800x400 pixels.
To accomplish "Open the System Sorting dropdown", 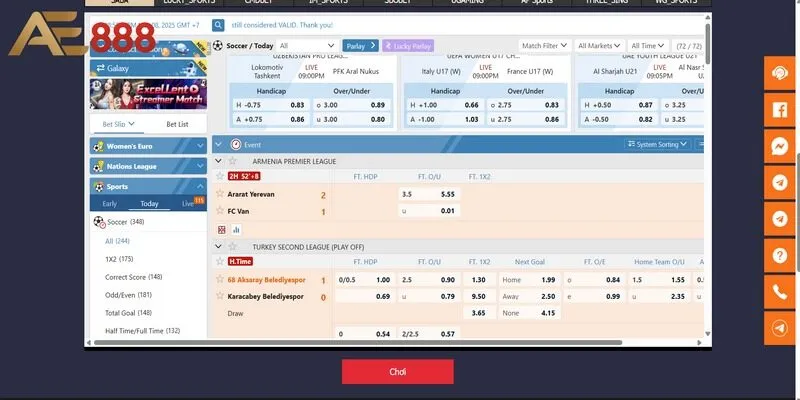I will [x=661, y=144].
